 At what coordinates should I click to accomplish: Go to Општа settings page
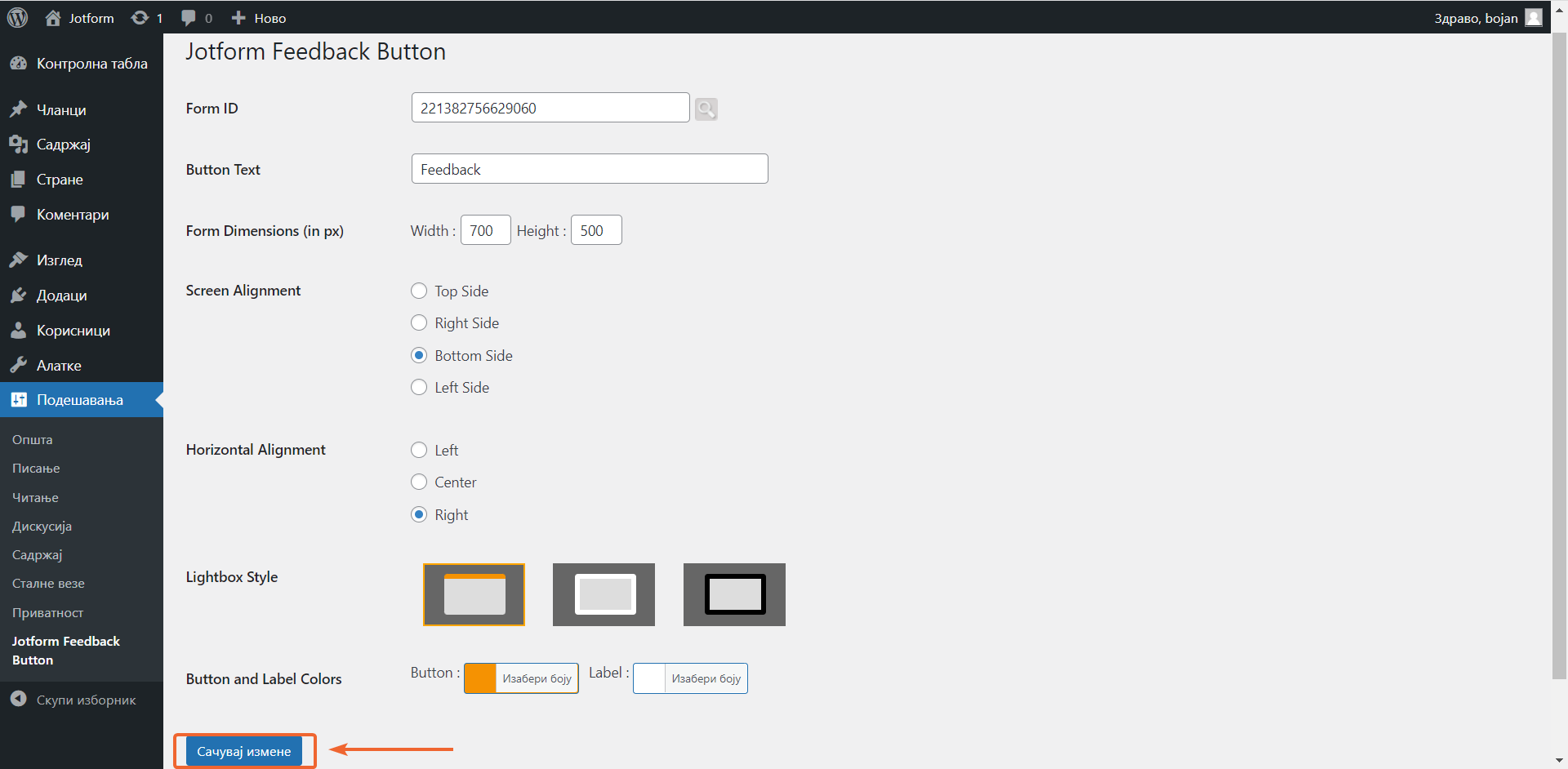pos(33,440)
